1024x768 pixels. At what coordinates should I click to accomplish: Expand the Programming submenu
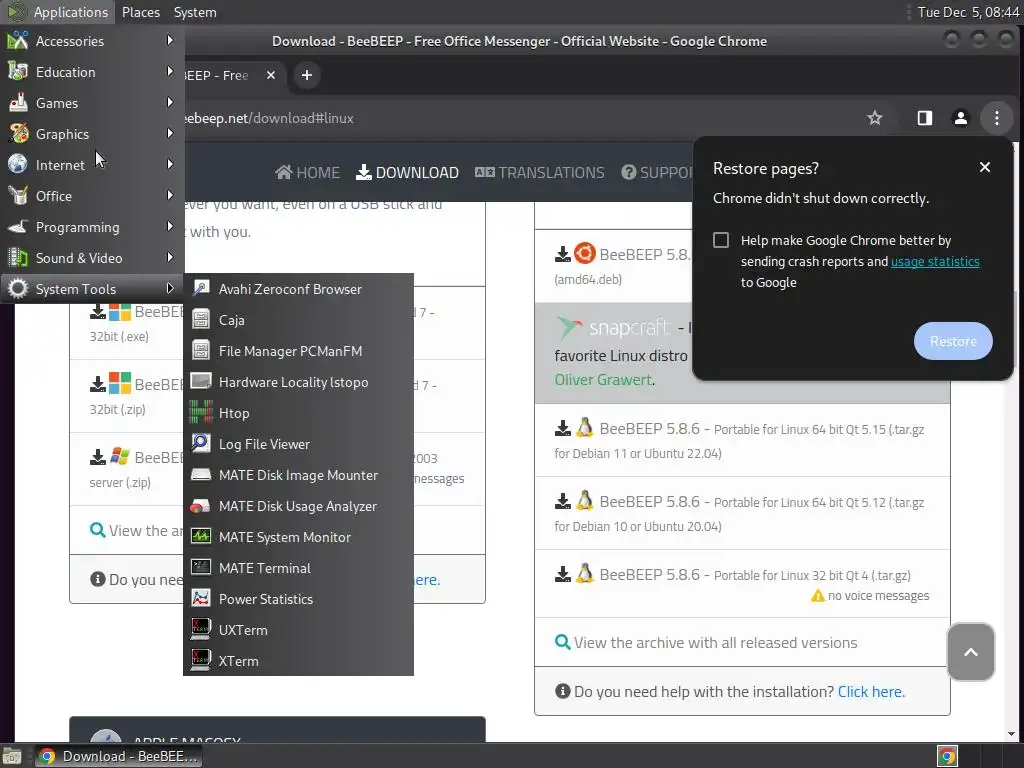click(92, 227)
